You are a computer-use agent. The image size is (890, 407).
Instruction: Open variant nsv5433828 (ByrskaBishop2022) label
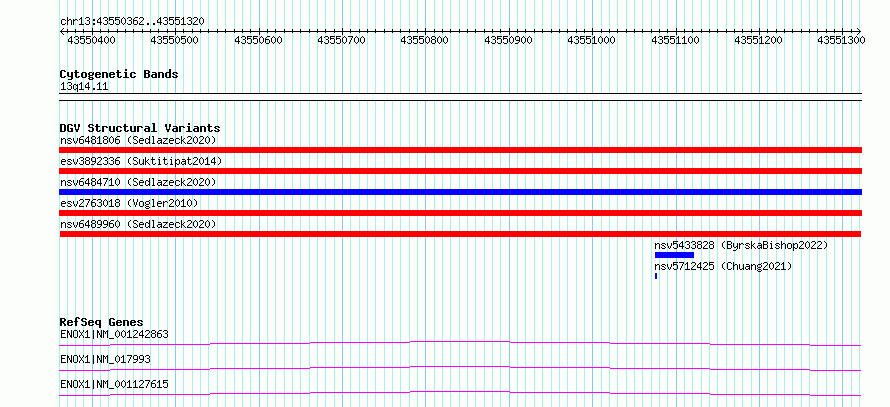click(741, 245)
